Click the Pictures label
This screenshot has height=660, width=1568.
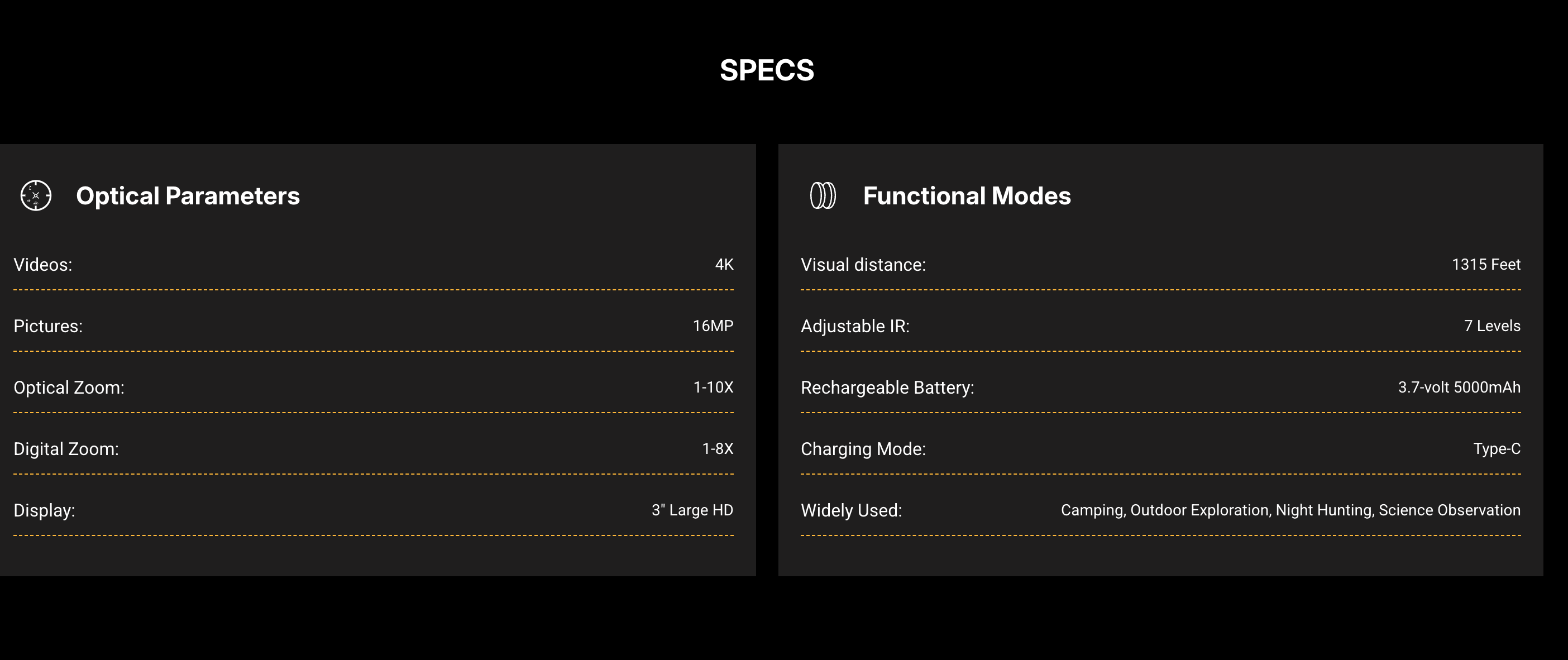pyautogui.click(x=48, y=326)
